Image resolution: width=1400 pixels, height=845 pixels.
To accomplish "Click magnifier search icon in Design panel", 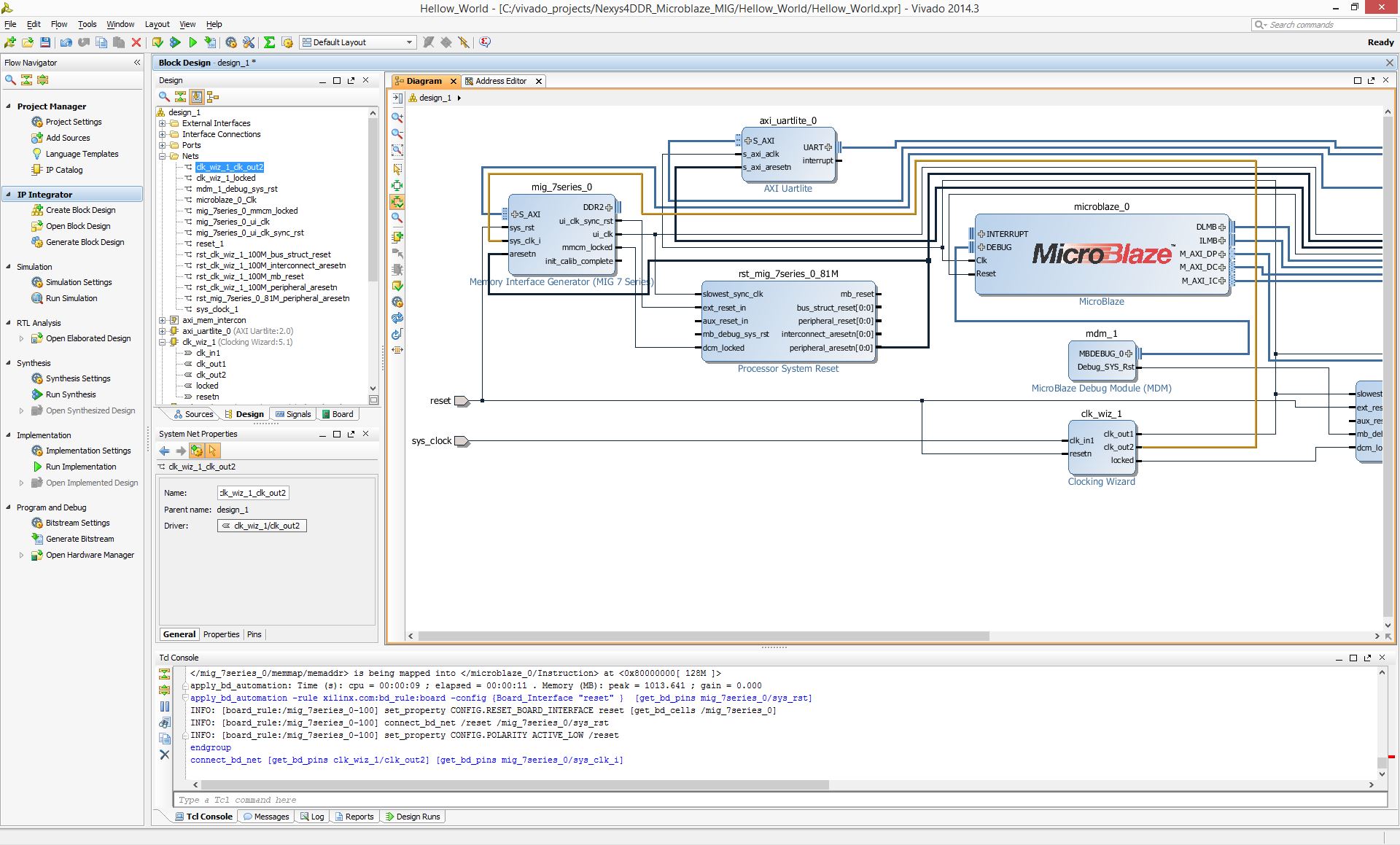I will [164, 97].
